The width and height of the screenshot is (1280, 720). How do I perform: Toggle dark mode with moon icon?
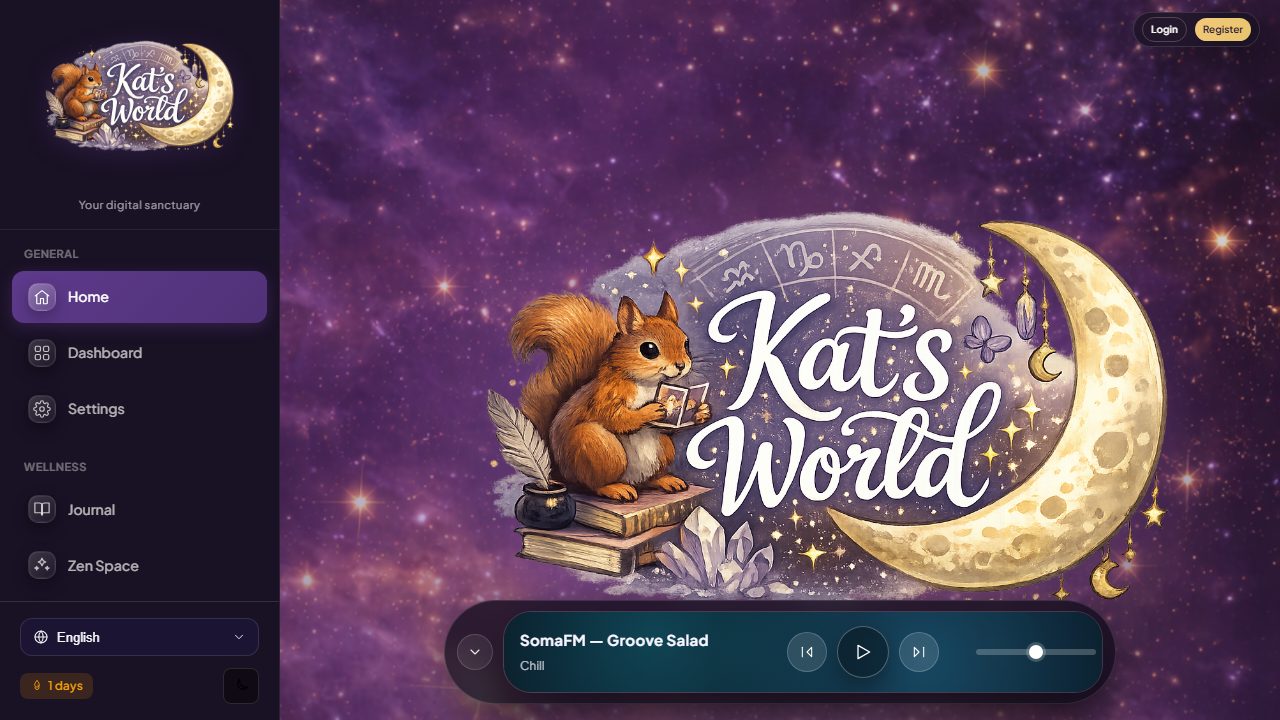coord(241,686)
